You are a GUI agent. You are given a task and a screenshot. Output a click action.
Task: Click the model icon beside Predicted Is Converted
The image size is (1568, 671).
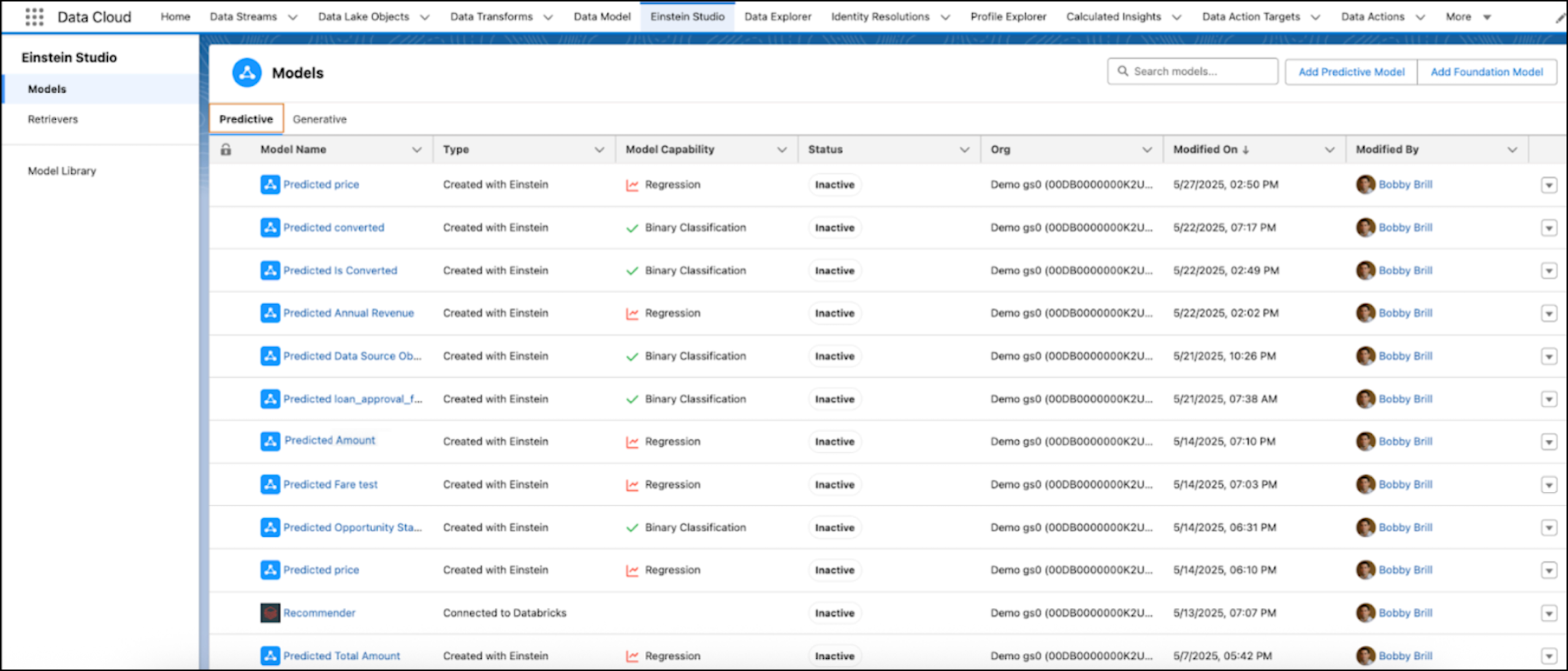coord(270,270)
